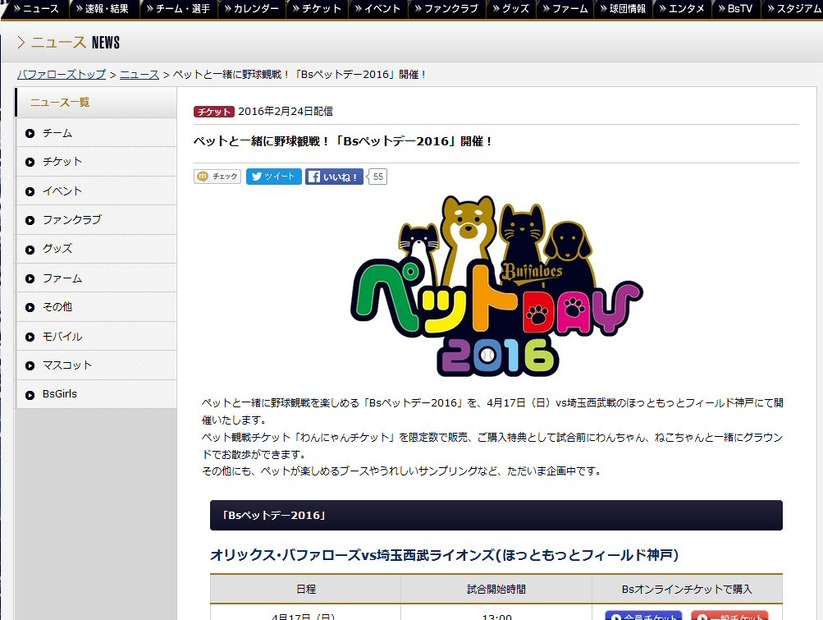Viewport: 823px width, 620px height.
Task: Click the mixi チェック share button
Action: click(x=217, y=177)
